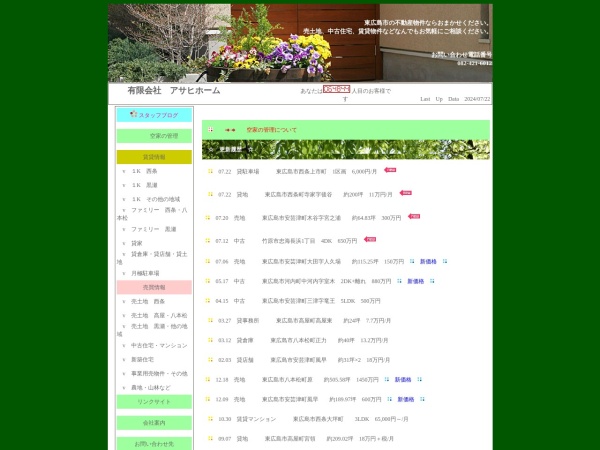Image resolution: width=600 pixels, height=450 pixels.
Task: Click bullet icon of 10.30 賃貸マンション row
Action: tap(210, 419)
